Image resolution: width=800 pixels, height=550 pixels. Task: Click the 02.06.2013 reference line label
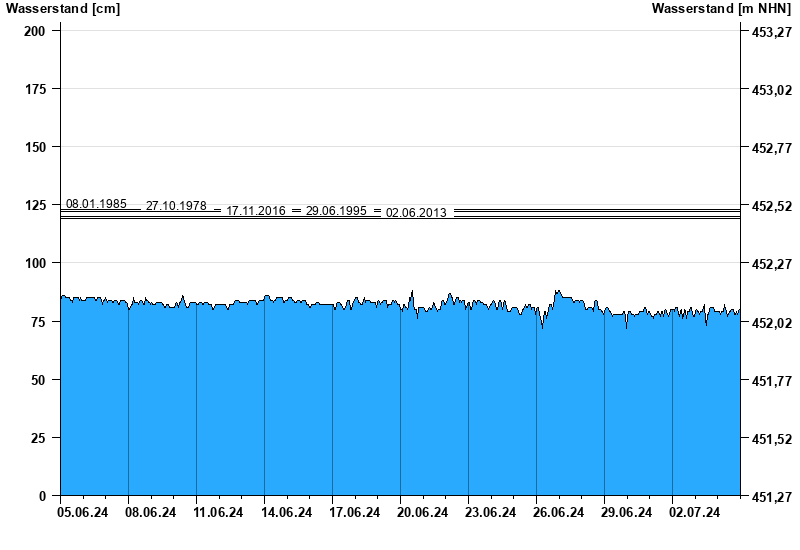tap(416, 213)
